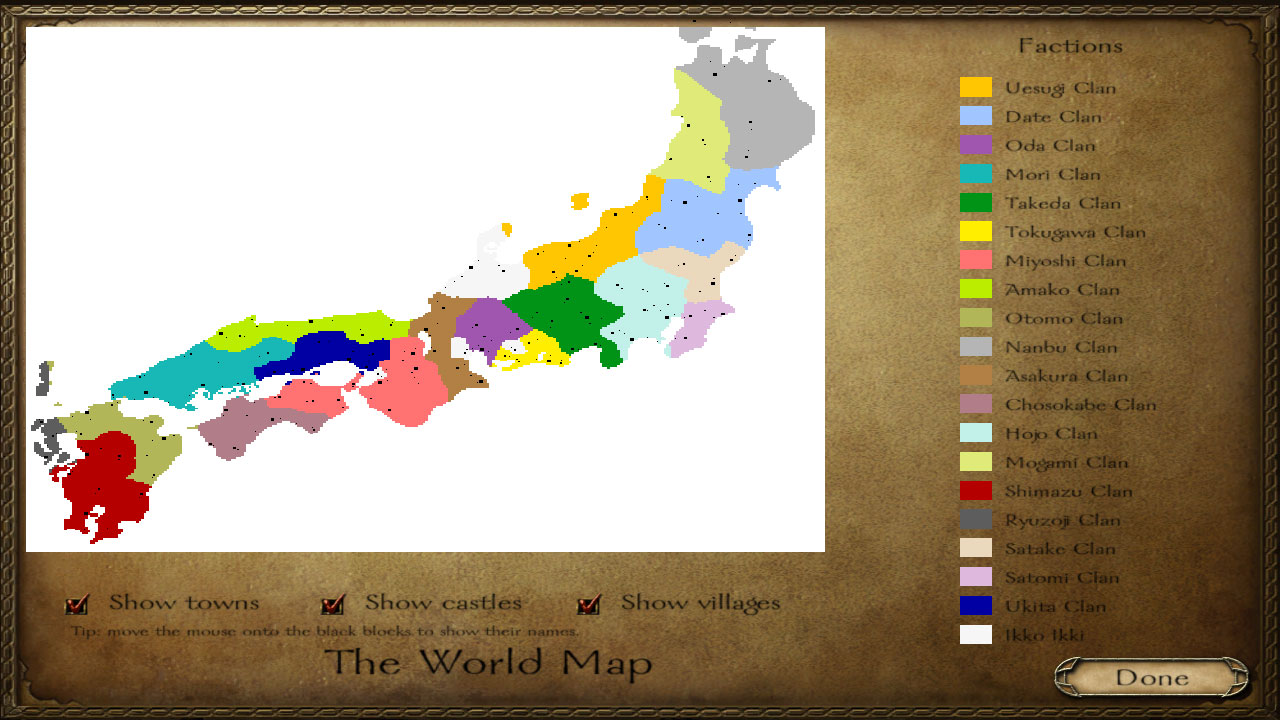Click the Takeda Clan green swatch
Screen dimensions: 1280x720
pyautogui.click(x=975, y=203)
